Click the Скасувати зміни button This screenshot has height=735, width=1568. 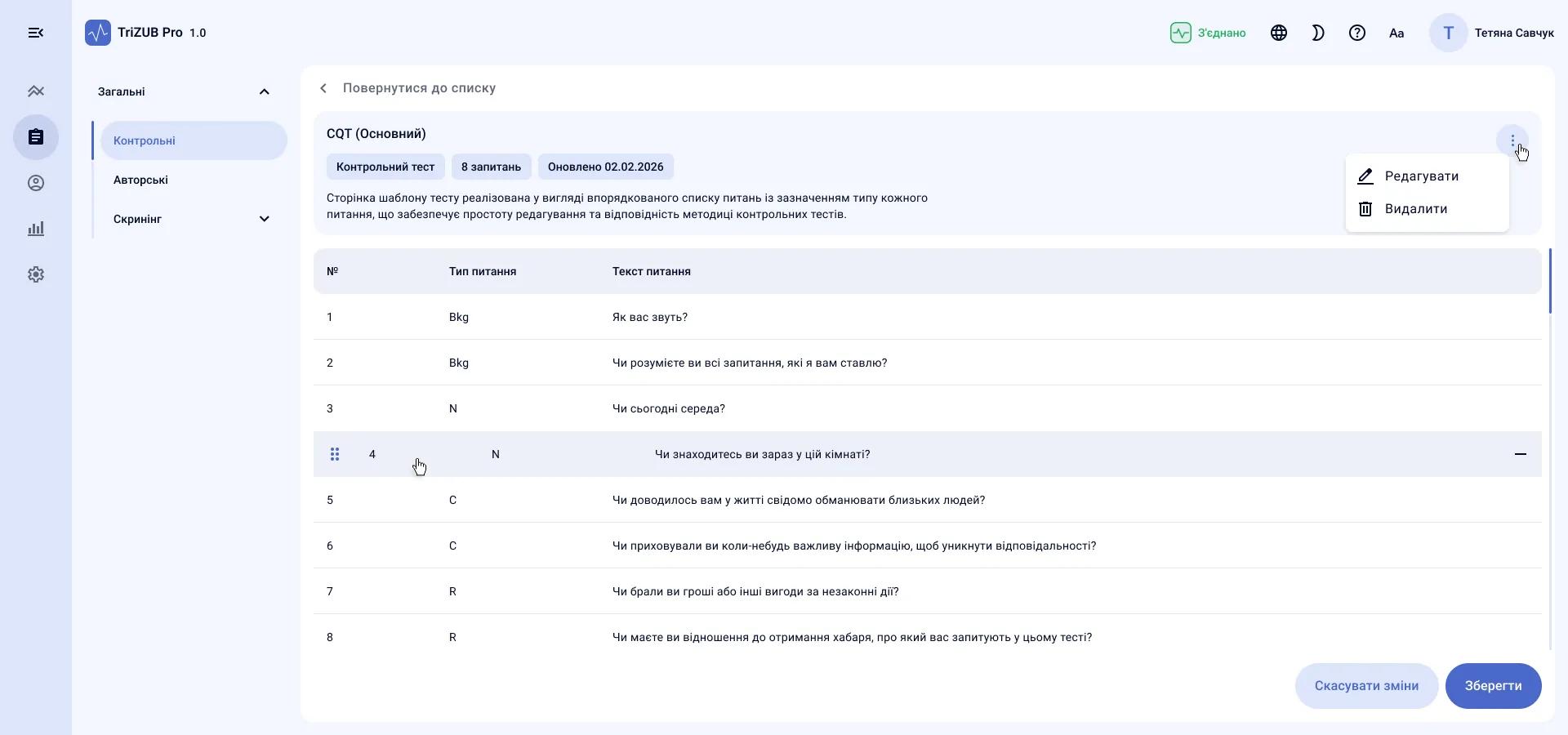coord(1366,686)
